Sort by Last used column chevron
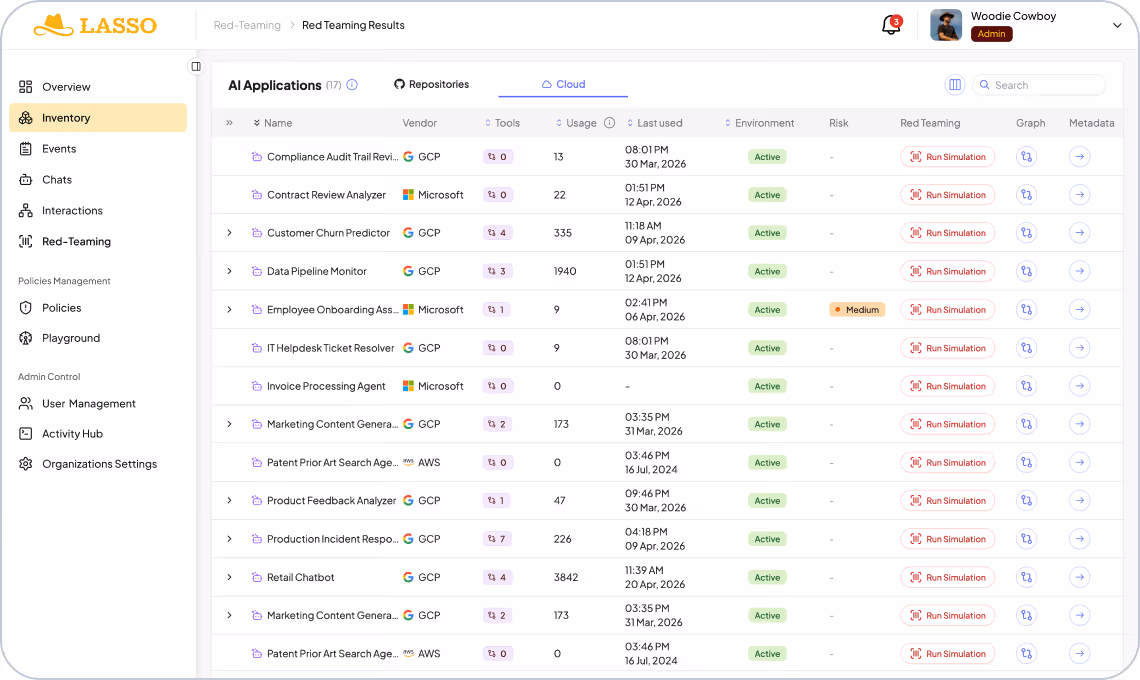The width and height of the screenshot is (1140, 680). pos(630,122)
